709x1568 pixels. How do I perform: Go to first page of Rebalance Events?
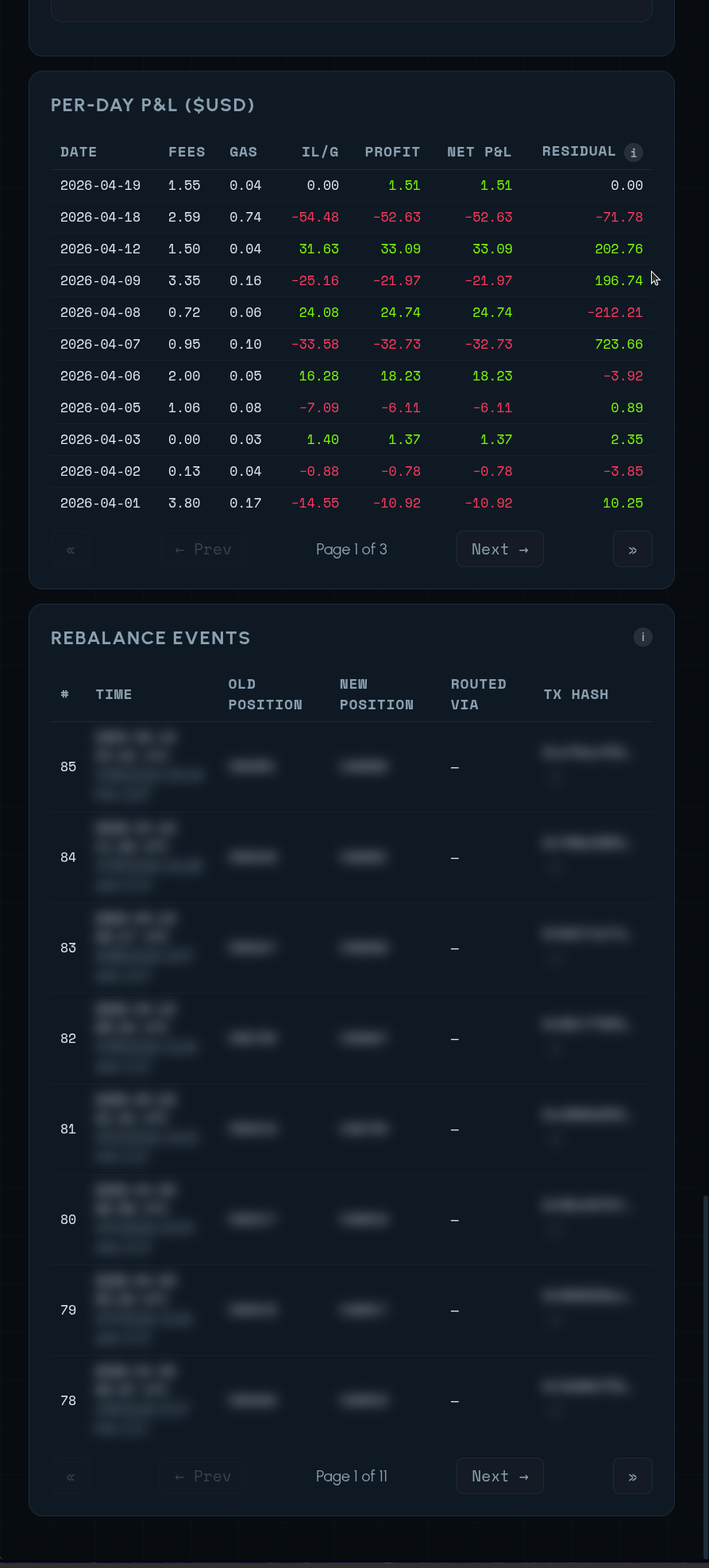[x=71, y=1476]
